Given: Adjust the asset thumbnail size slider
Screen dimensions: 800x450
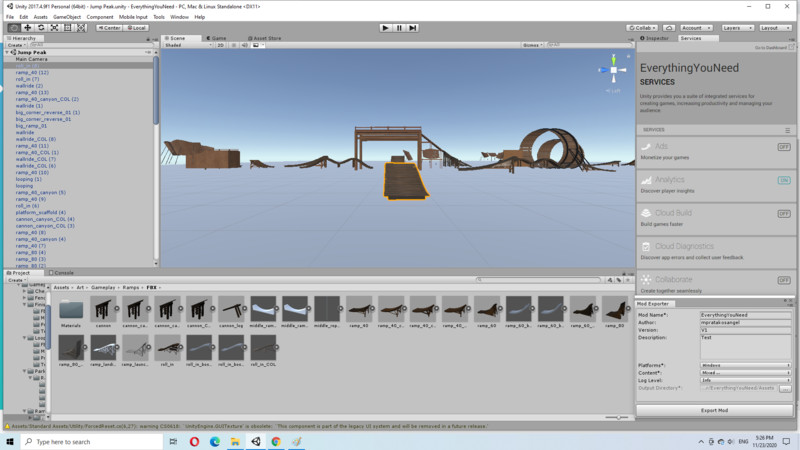Looking at the screenshot, I should pyautogui.click(x=618, y=417).
